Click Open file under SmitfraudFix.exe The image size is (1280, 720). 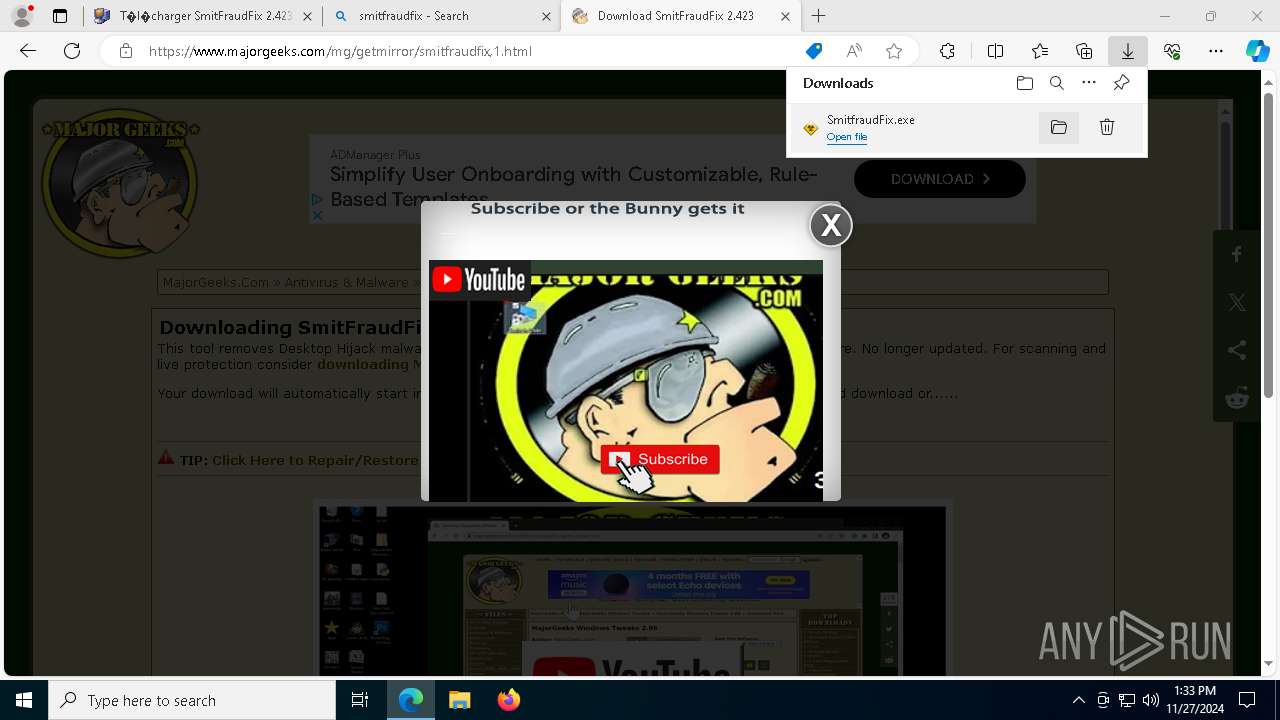(x=847, y=137)
